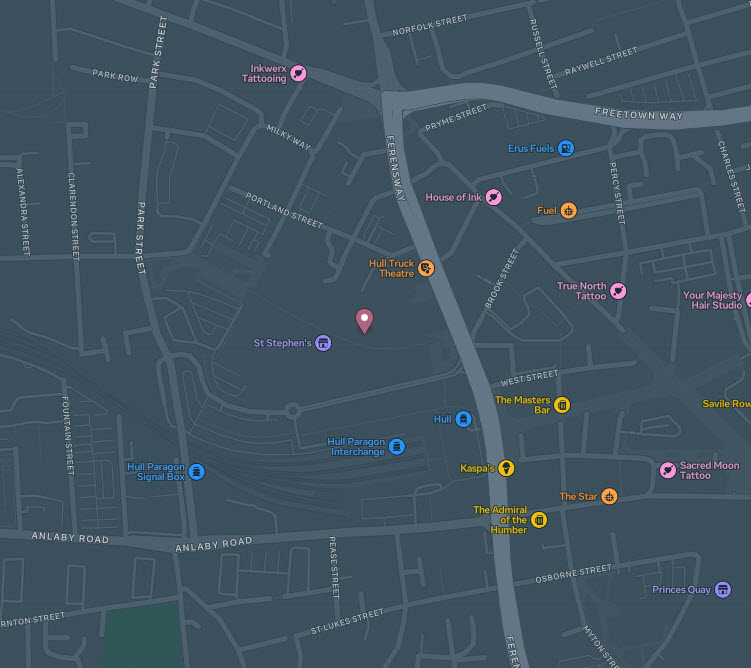Select the Sacred Moon Tattoo label
Image resolution: width=751 pixels, height=668 pixels.
709,470
